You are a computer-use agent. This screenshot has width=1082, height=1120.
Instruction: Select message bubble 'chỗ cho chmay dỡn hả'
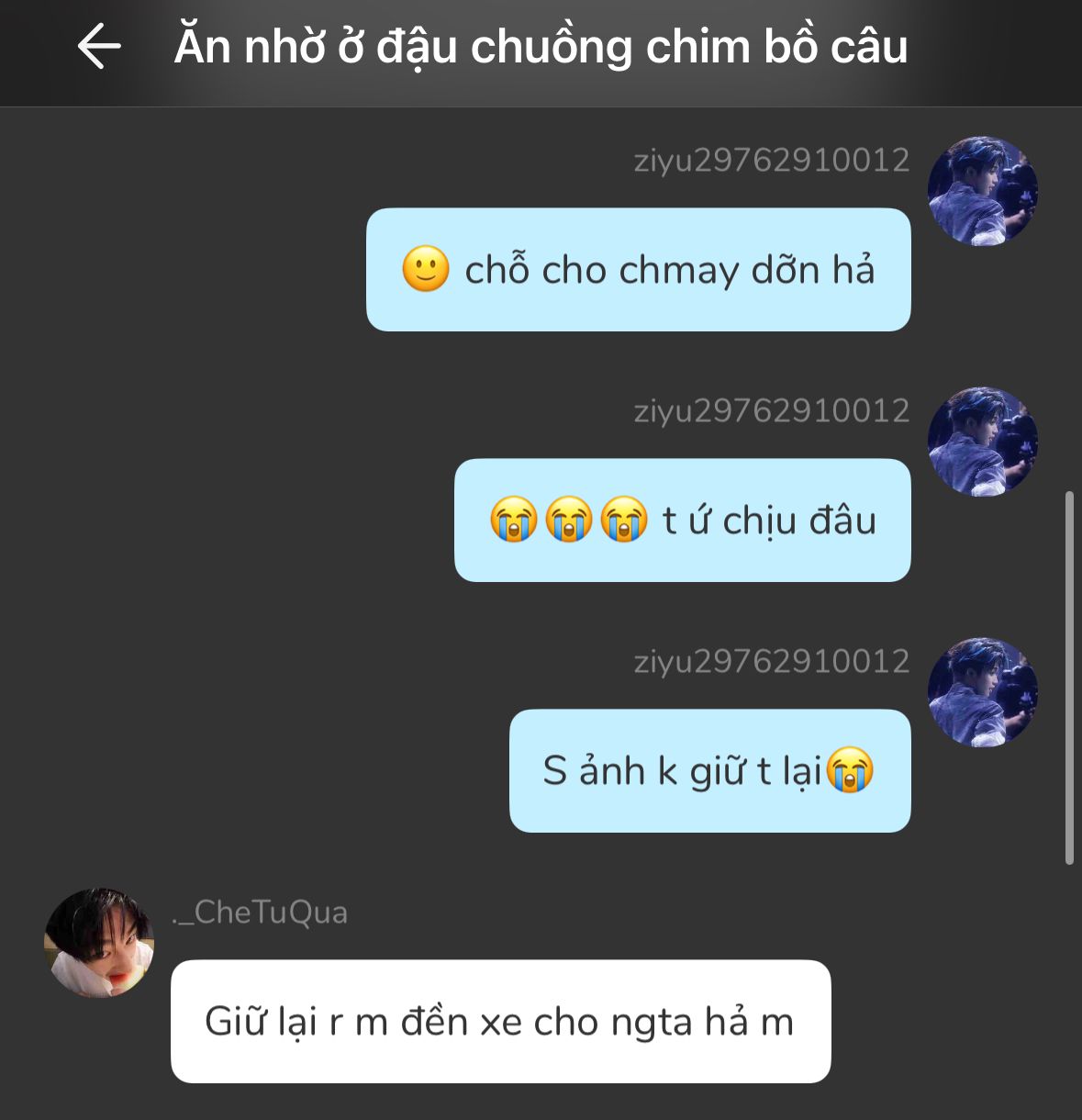pyautogui.click(x=639, y=270)
